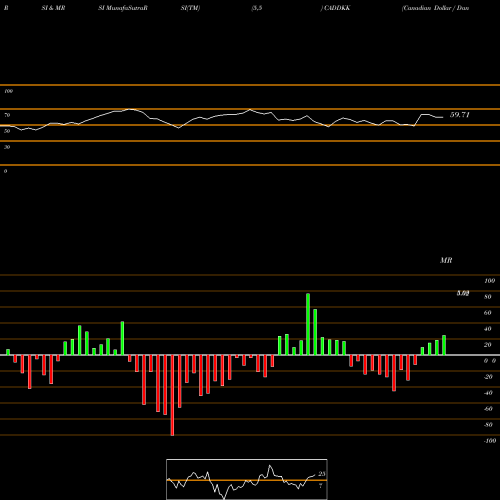Click the 'SI(TM)' header text
The image size is (500, 500).
coord(190,8)
